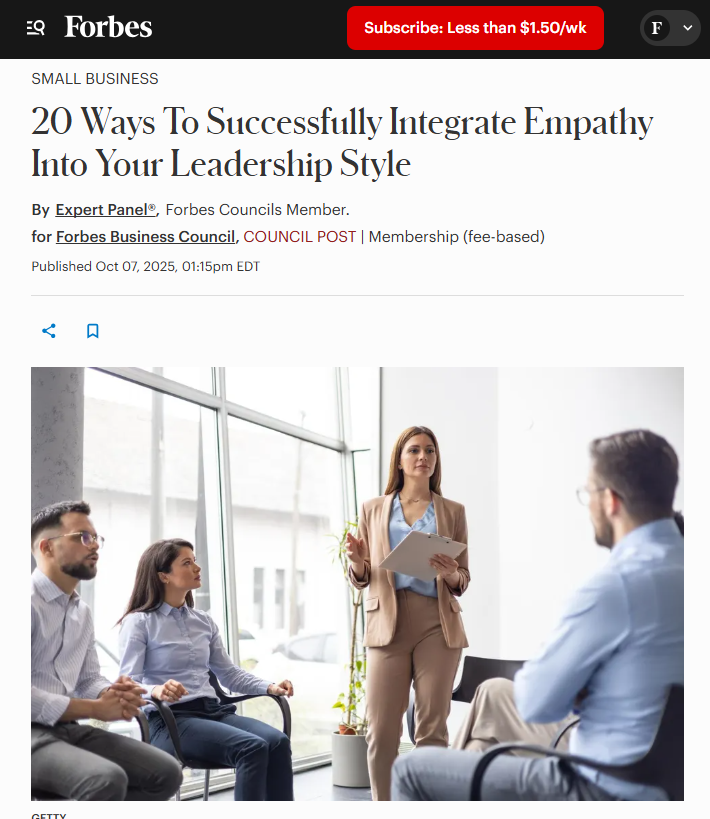Screen dimensions: 710x819
Task: Click the GETTY image credit
Action: (x=49, y=815)
